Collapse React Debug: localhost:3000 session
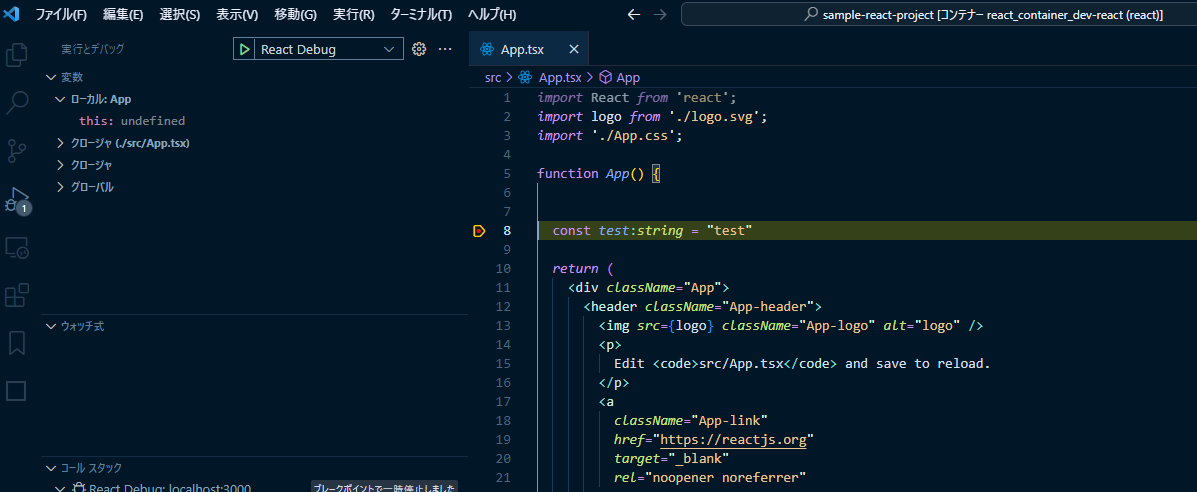1197x492 pixels. 60,487
